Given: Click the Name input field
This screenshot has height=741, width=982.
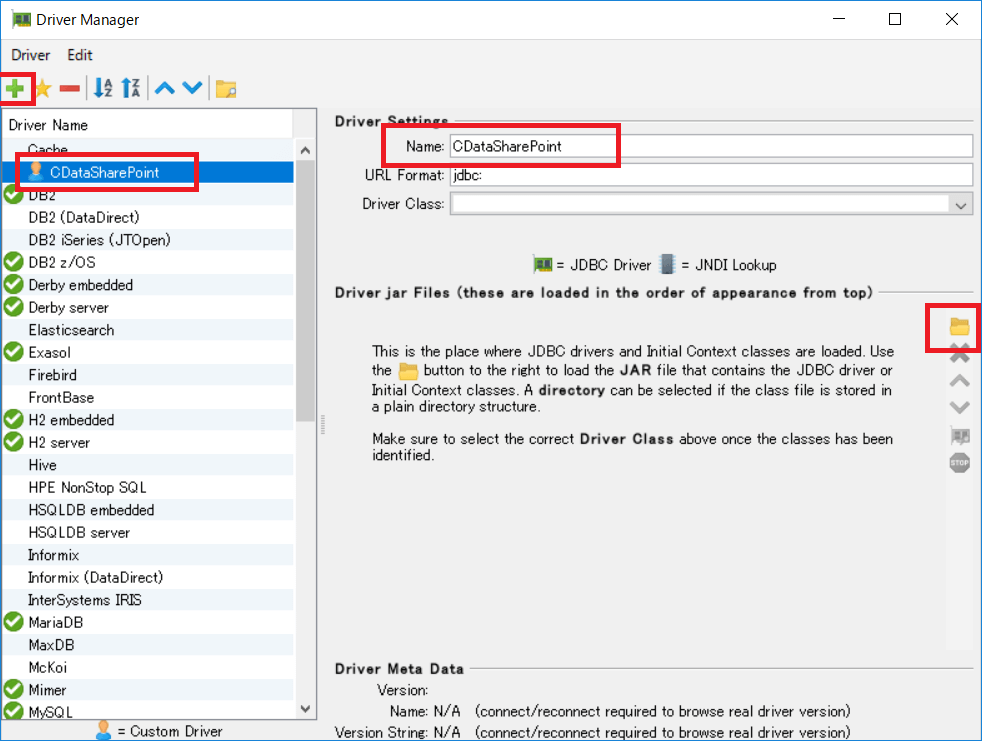Looking at the screenshot, I should (711, 147).
